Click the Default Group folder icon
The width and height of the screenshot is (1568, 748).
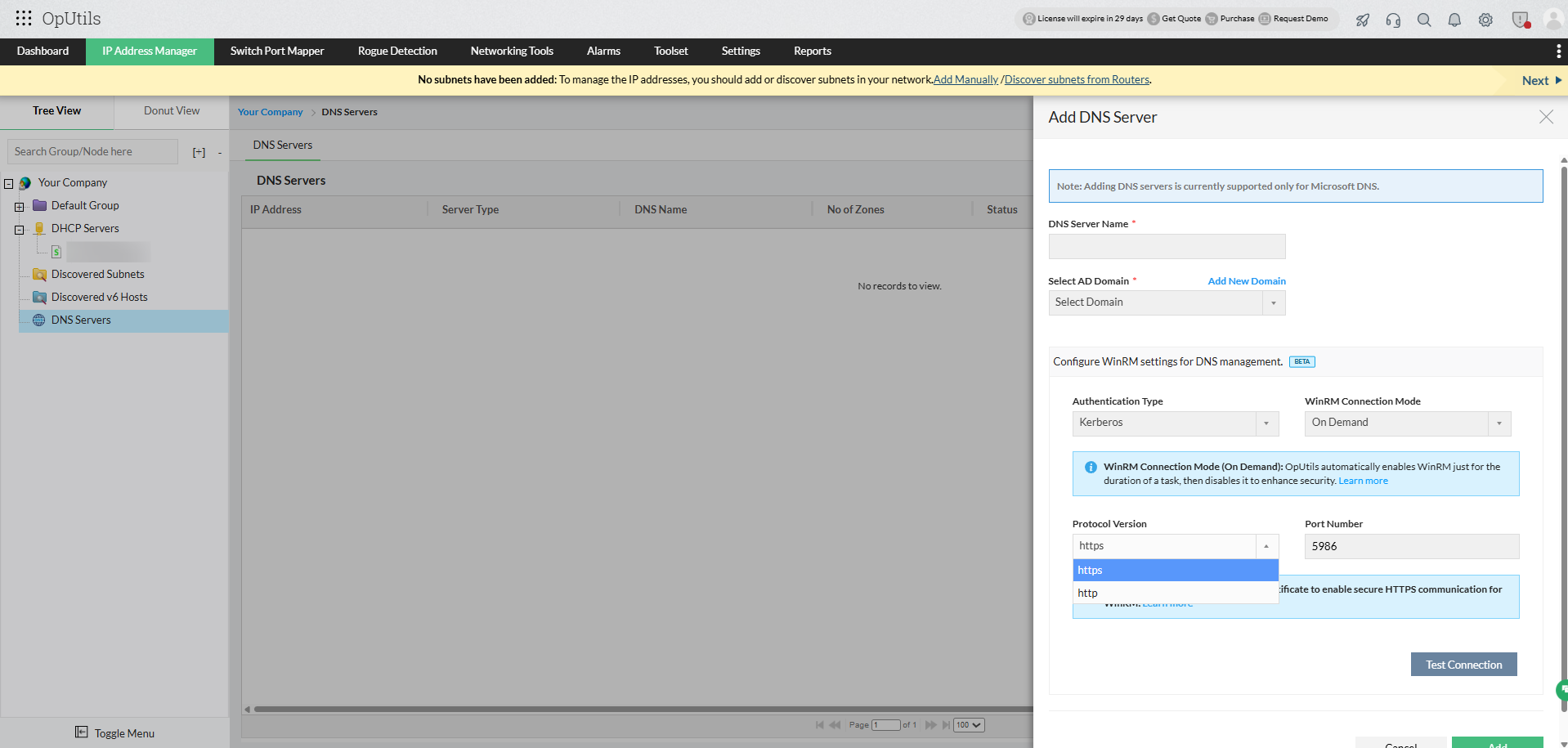click(39, 206)
